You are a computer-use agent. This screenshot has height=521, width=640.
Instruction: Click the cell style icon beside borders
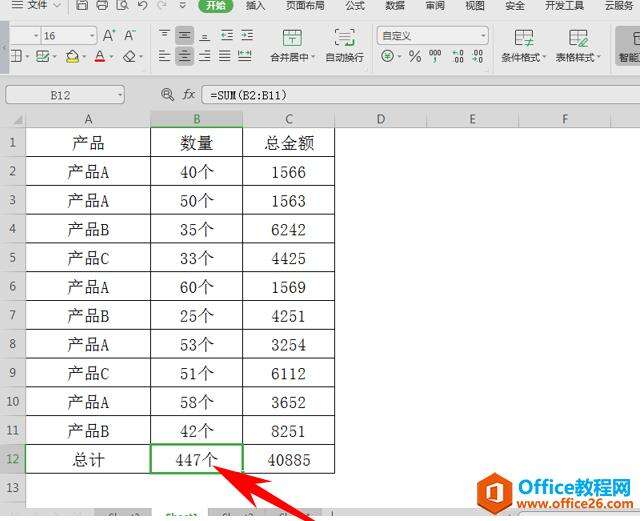[x=42, y=56]
